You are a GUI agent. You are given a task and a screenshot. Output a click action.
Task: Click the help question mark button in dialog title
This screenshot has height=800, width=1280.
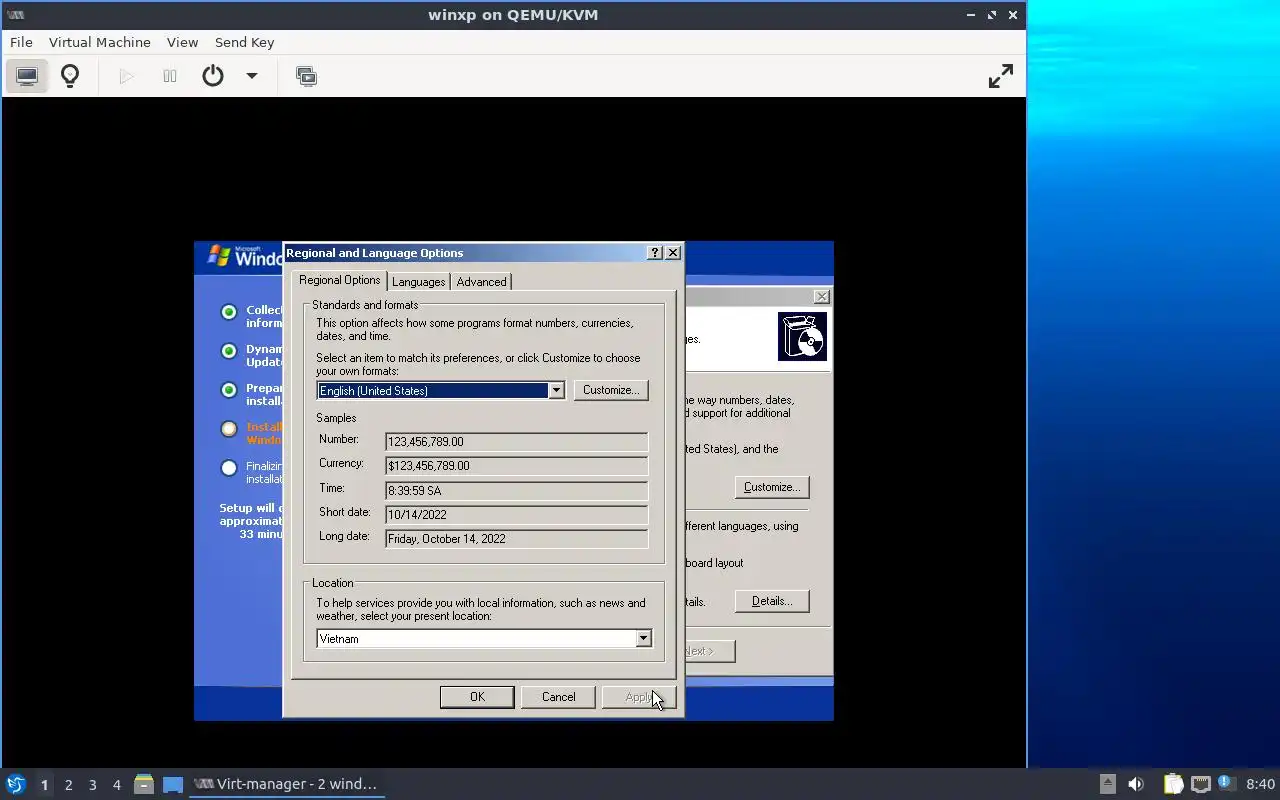654,253
